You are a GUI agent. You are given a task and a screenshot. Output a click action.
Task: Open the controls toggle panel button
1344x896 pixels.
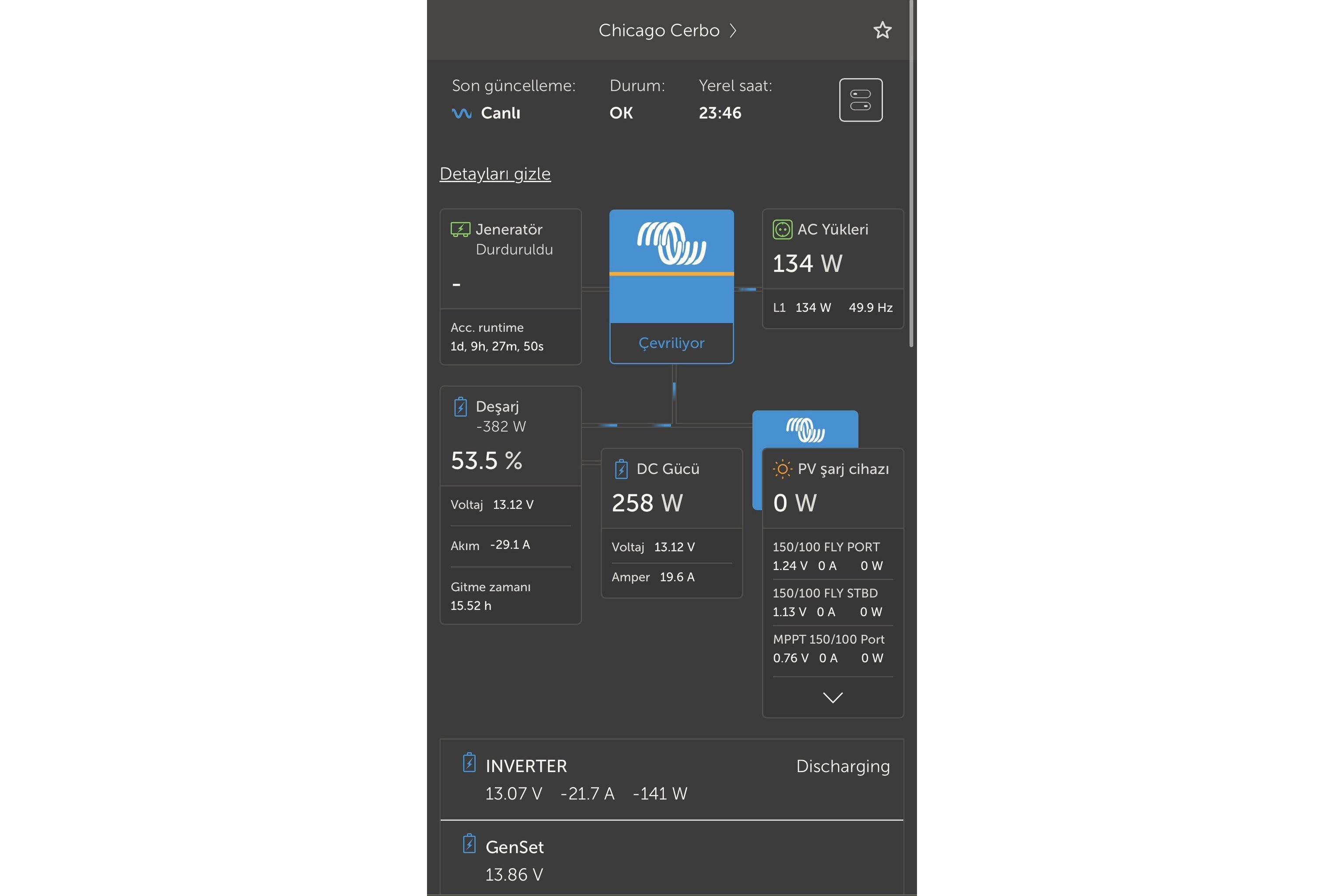point(861,100)
